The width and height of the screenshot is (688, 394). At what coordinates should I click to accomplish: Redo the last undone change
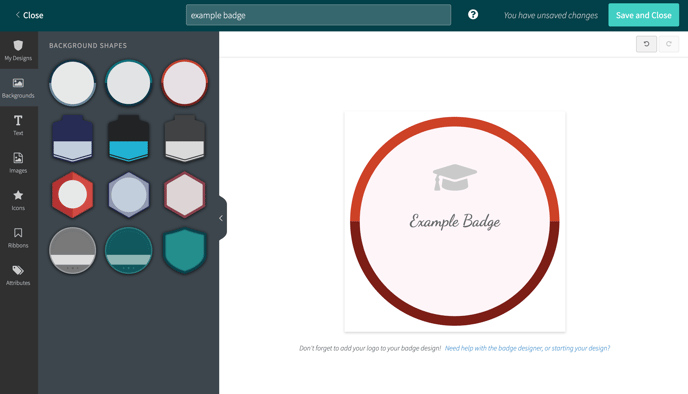[669, 44]
